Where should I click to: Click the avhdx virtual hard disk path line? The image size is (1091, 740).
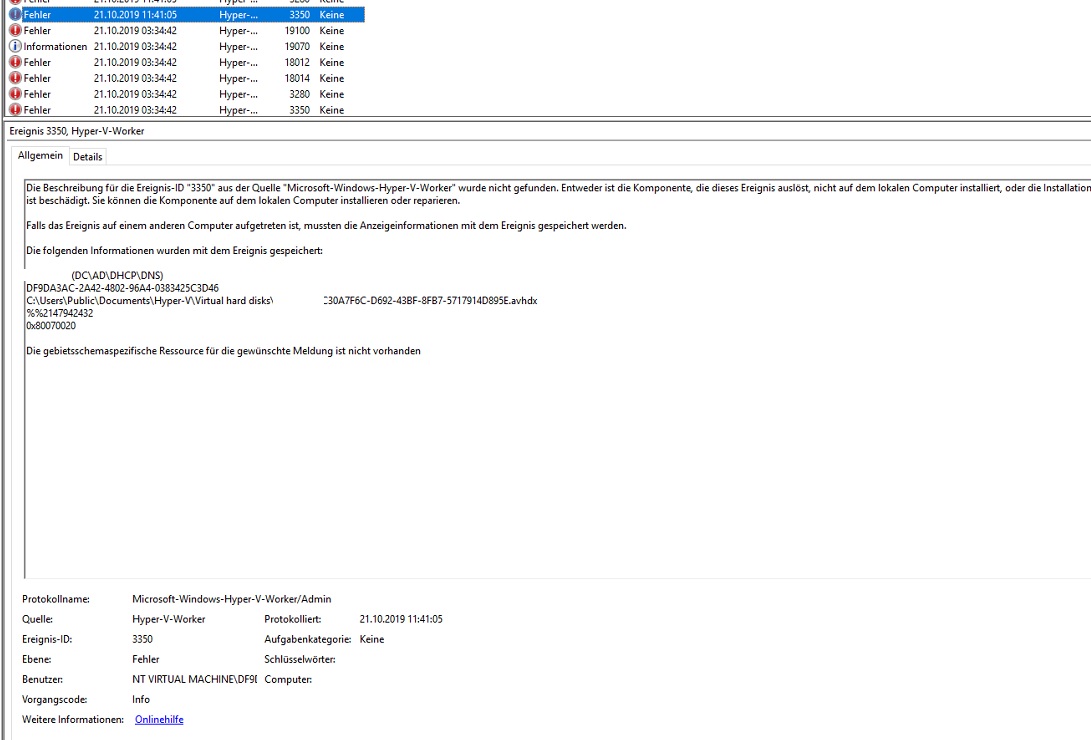click(x=282, y=300)
